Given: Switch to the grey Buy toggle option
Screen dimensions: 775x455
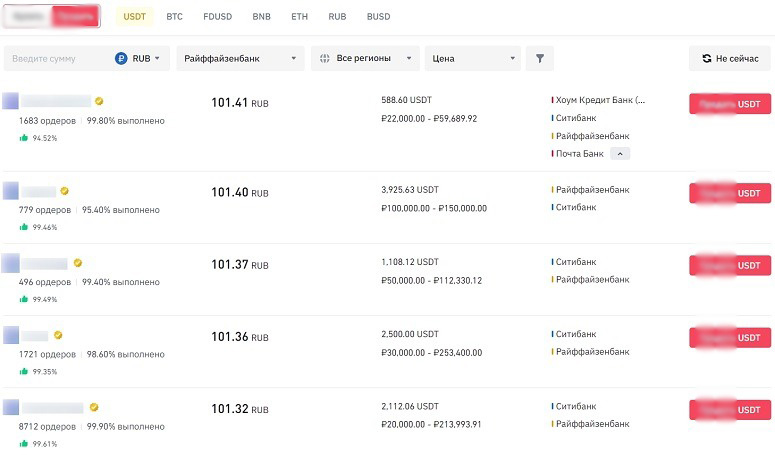Looking at the screenshot, I should (29, 17).
